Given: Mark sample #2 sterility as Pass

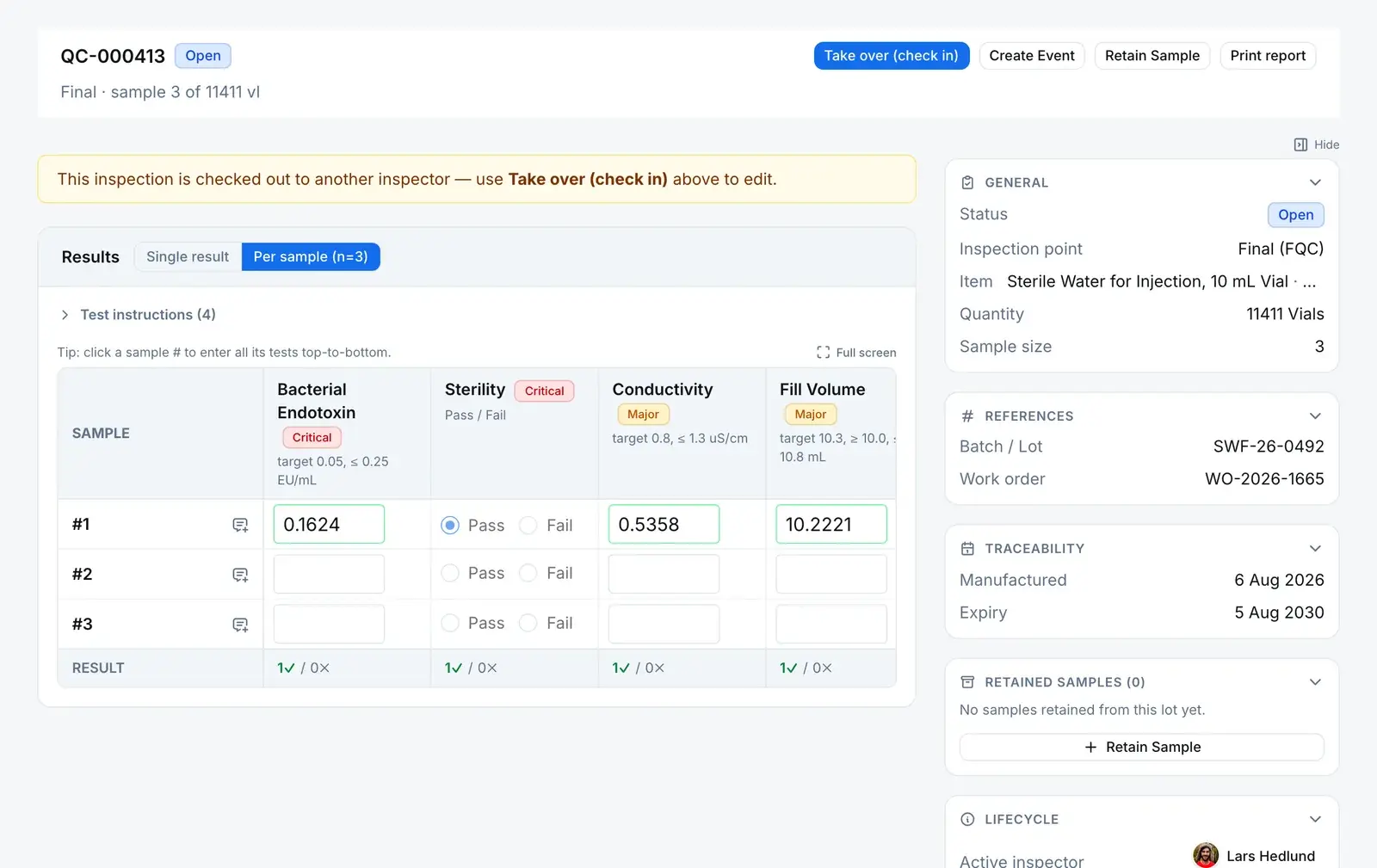Looking at the screenshot, I should pos(450,573).
